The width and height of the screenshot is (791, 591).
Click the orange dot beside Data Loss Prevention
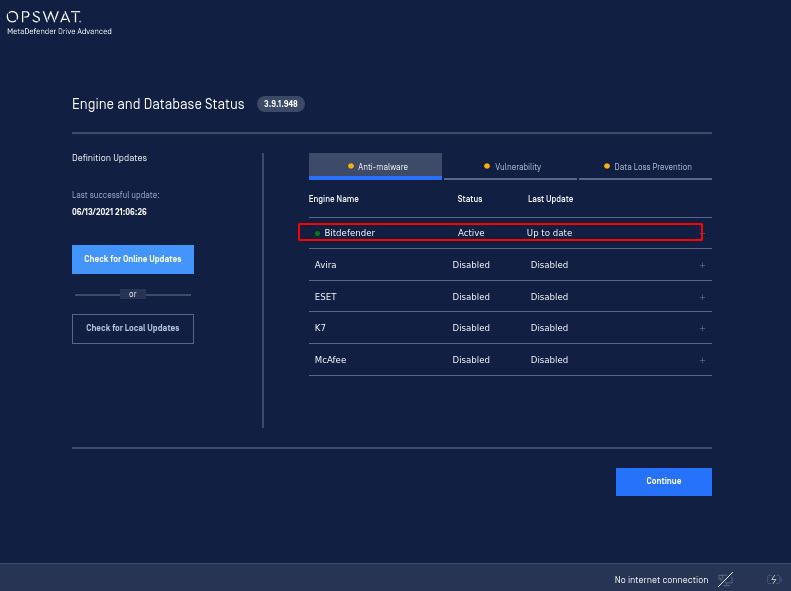607,166
